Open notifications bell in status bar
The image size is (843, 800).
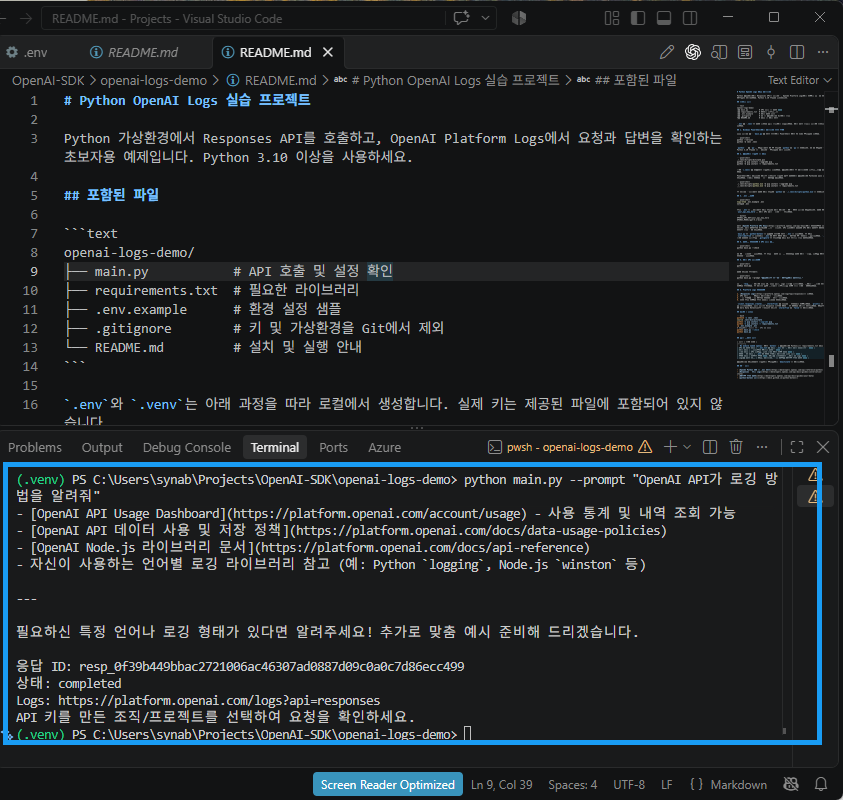821,784
